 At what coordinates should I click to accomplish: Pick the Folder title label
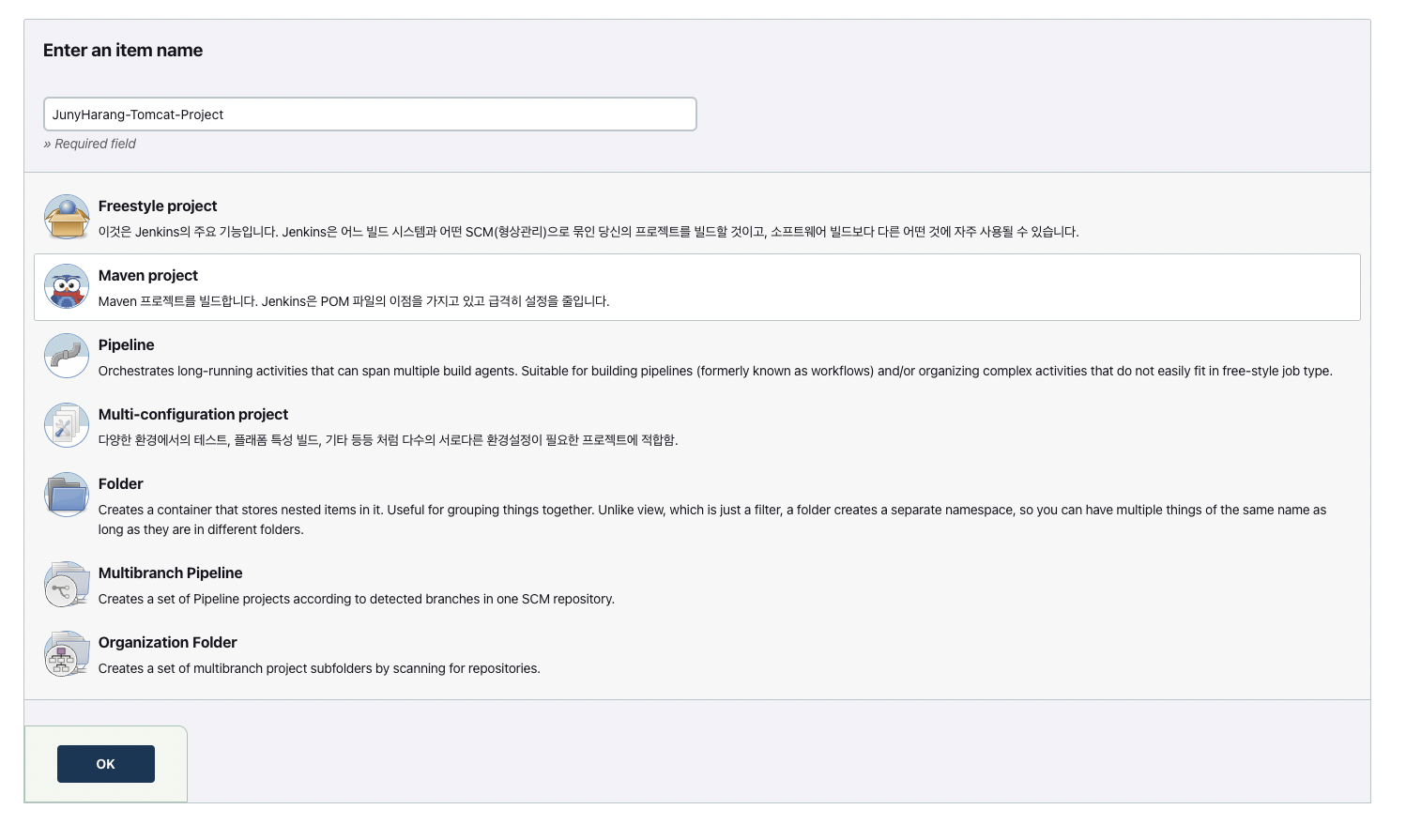[x=121, y=483]
